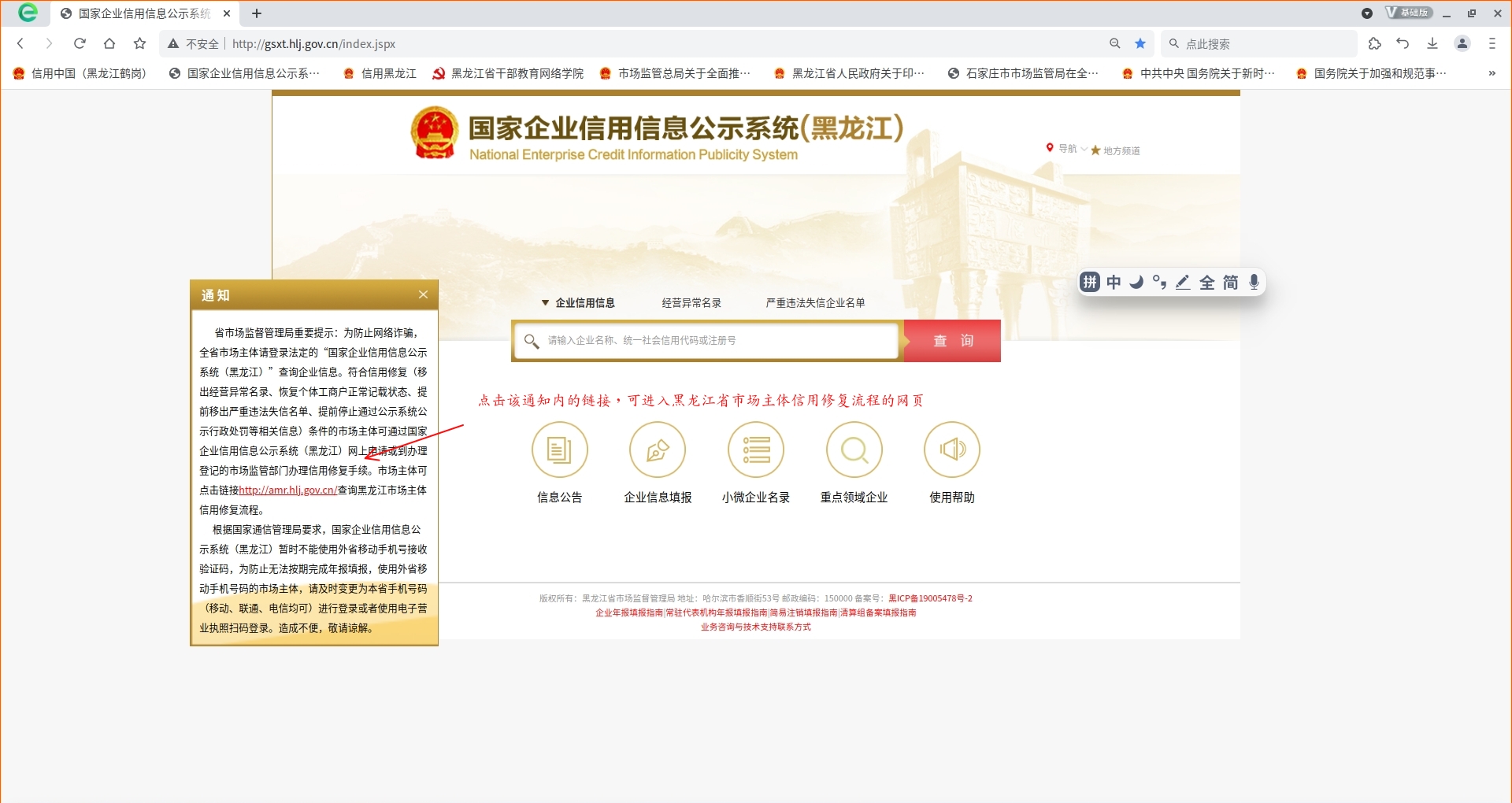Expand the 企业信息信息 search category dropdown
The height and width of the screenshot is (803, 1512).
coord(578,303)
